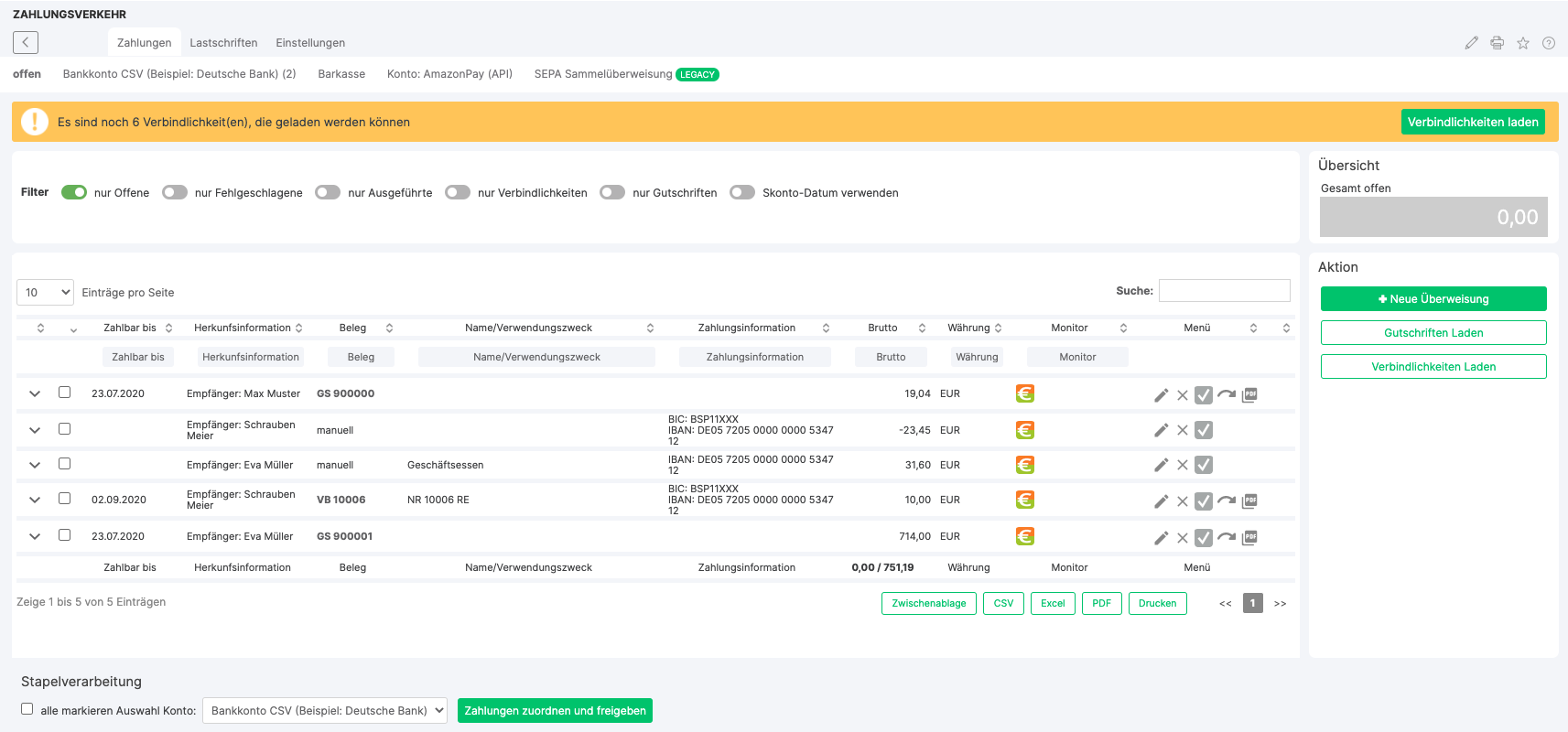
Task: Click the back arrow button in header
Action: [x=26, y=42]
